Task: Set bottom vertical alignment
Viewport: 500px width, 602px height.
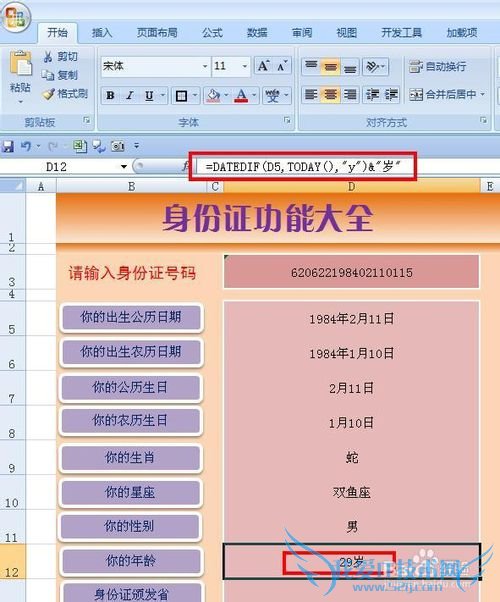Action: tap(349, 66)
